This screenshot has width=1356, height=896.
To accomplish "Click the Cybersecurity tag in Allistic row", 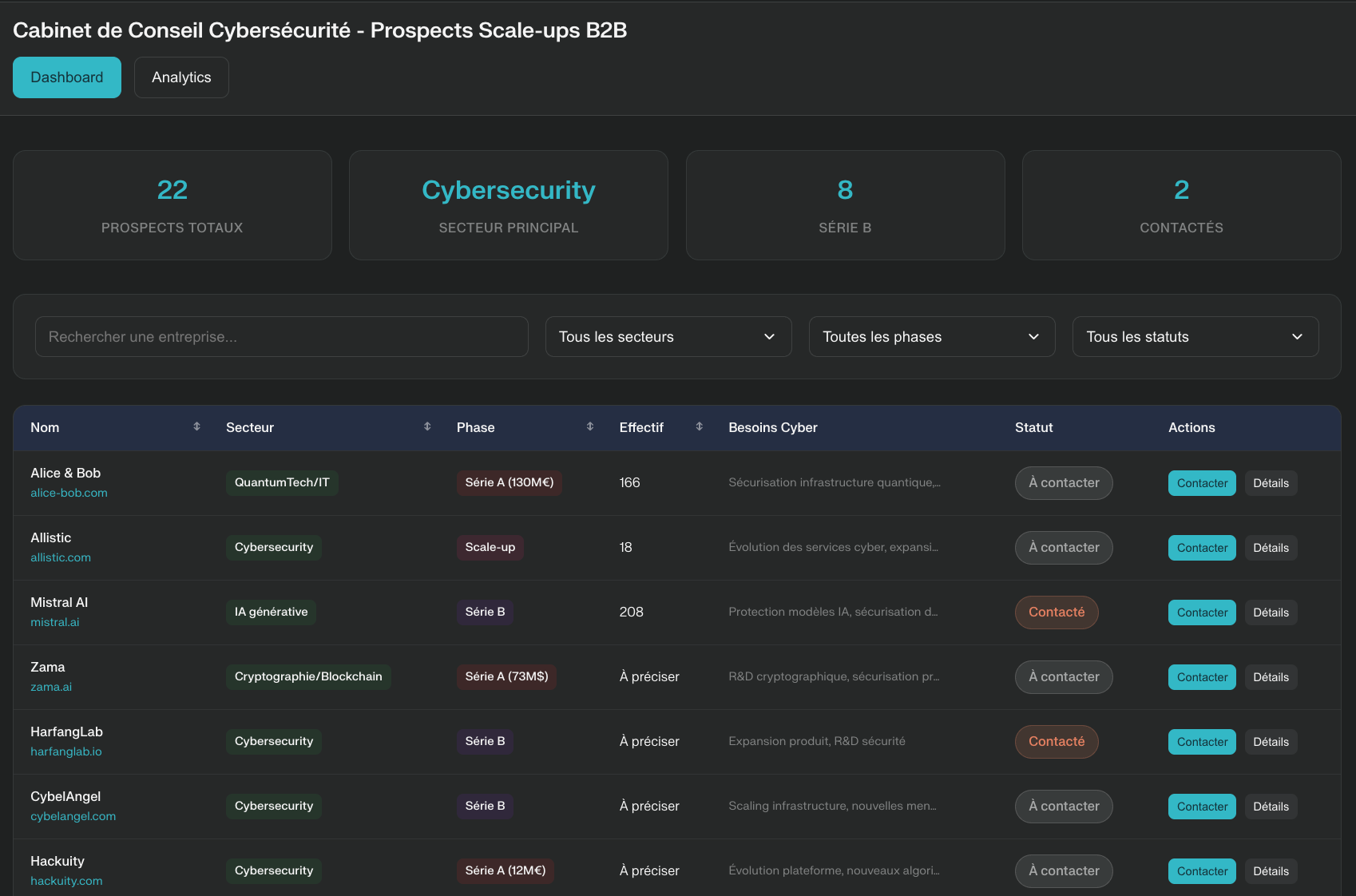I will point(274,548).
